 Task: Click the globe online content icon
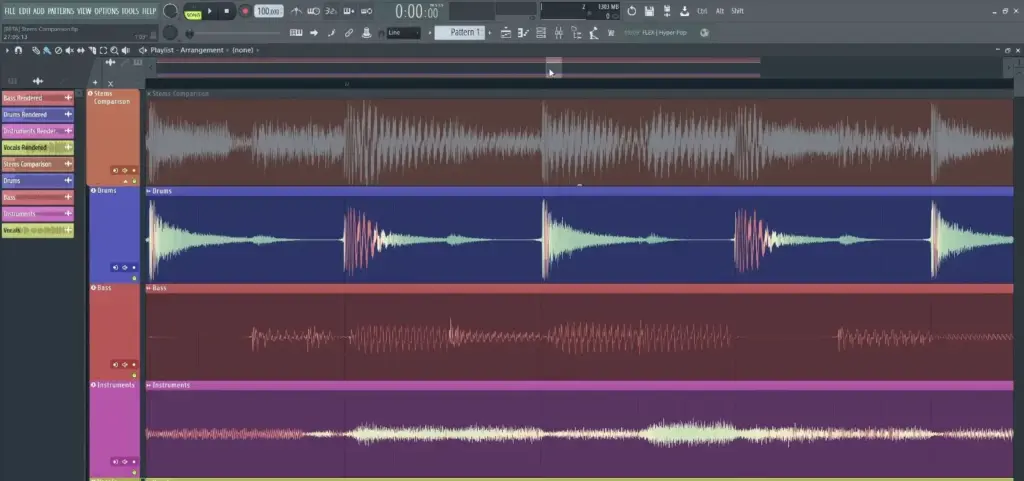(x=704, y=33)
